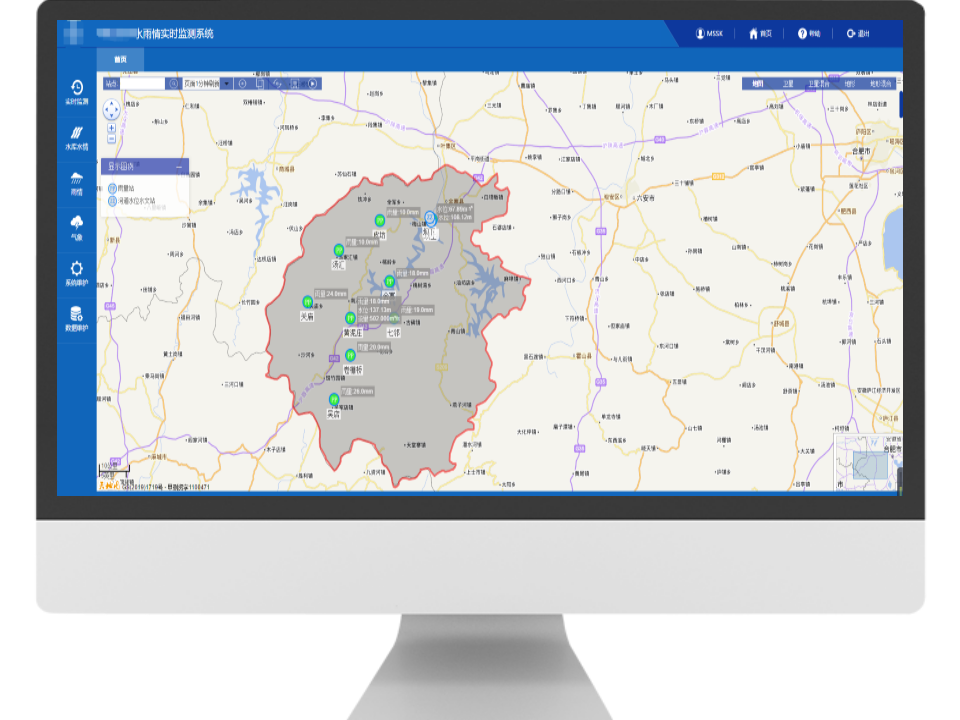960x720 pixels.
Task: Click the play button in map toolbar
Action: click(x=312, y=84)
